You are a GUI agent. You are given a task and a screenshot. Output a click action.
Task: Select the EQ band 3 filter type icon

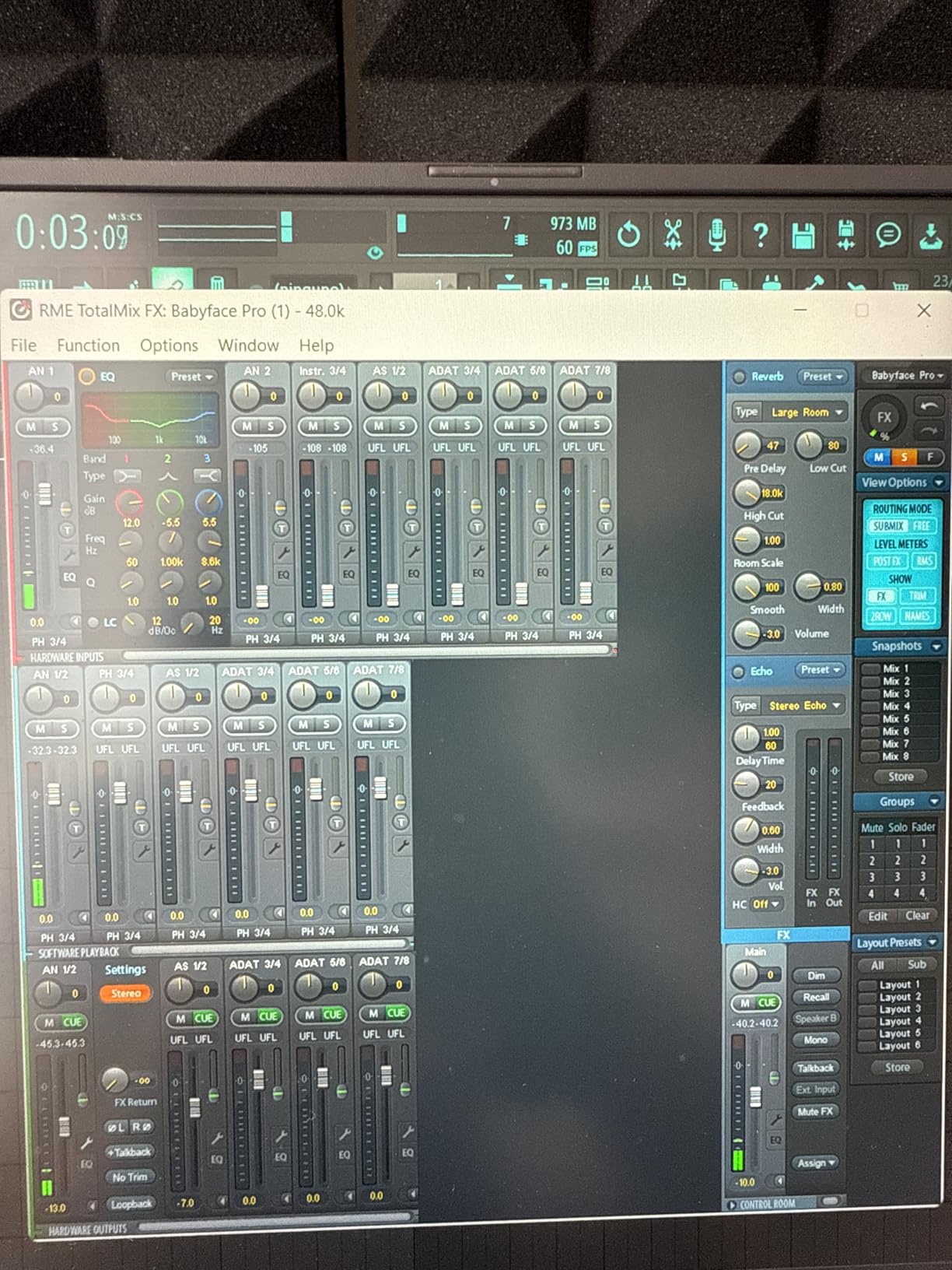click(x=207, y=475)
